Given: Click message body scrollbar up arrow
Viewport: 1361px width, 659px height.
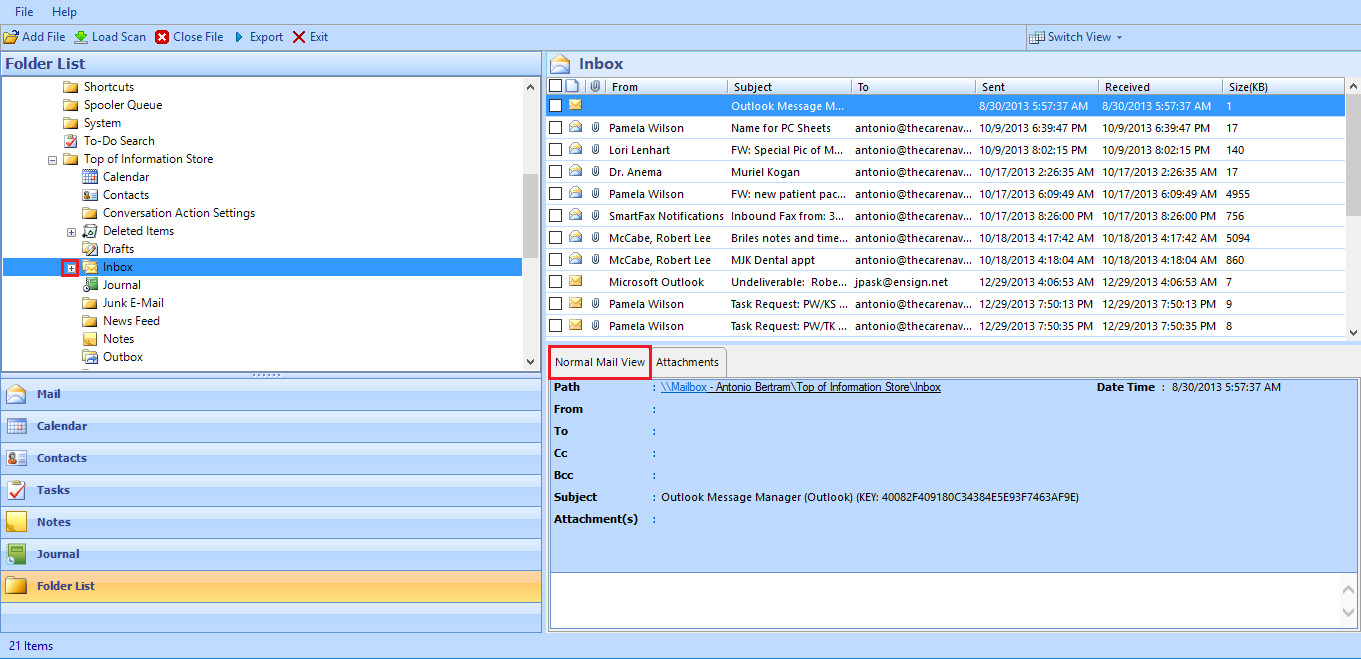Looking at the screenshot, I should point(1350,590).
